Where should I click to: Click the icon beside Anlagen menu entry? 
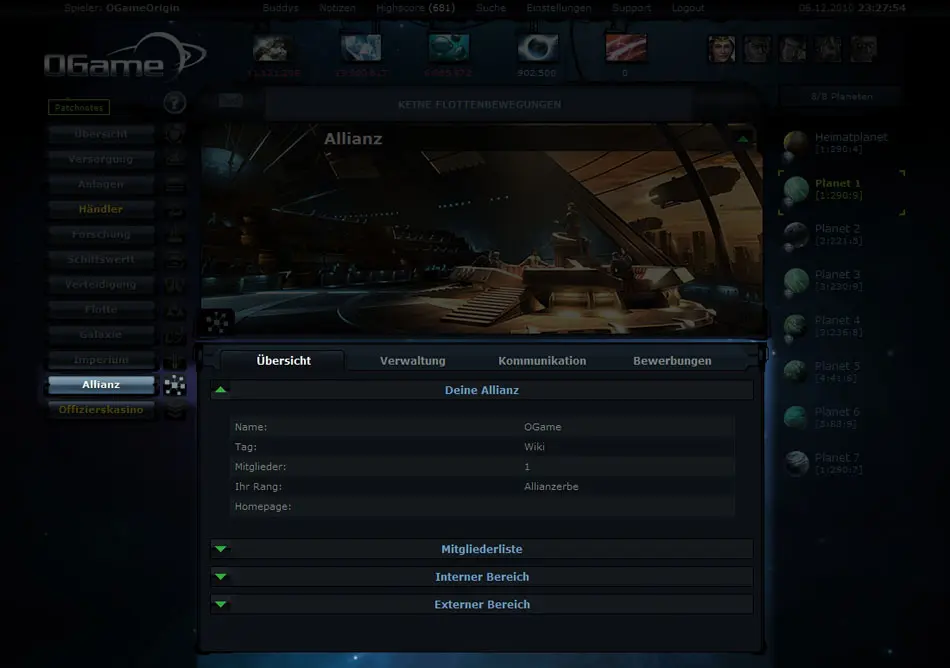click(174, 184)
